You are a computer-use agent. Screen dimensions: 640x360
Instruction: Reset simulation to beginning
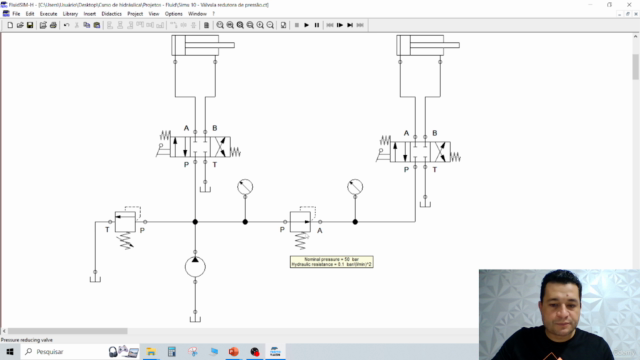[330, 25]
